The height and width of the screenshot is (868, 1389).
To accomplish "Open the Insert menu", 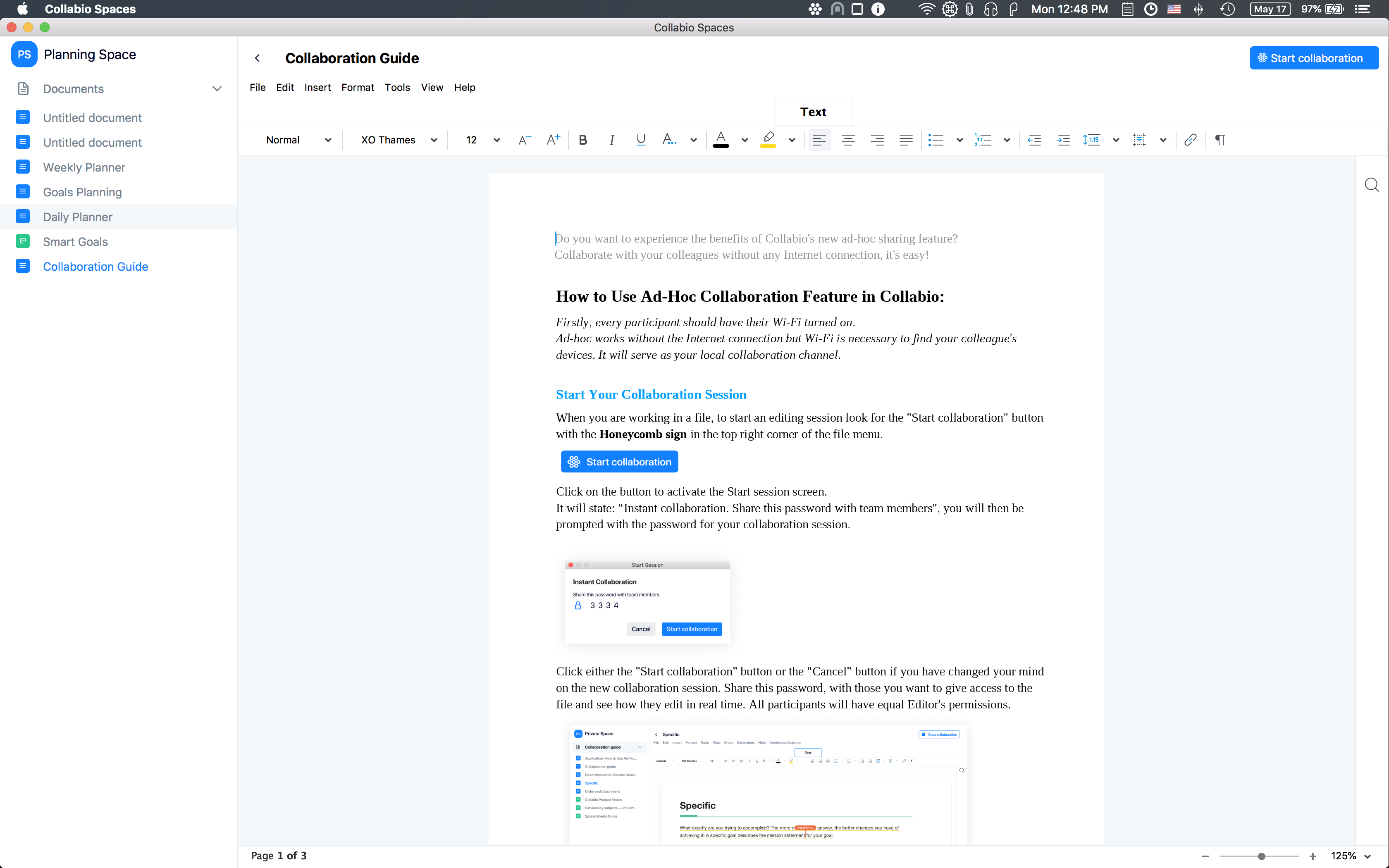I will click(x=317, y=87).
